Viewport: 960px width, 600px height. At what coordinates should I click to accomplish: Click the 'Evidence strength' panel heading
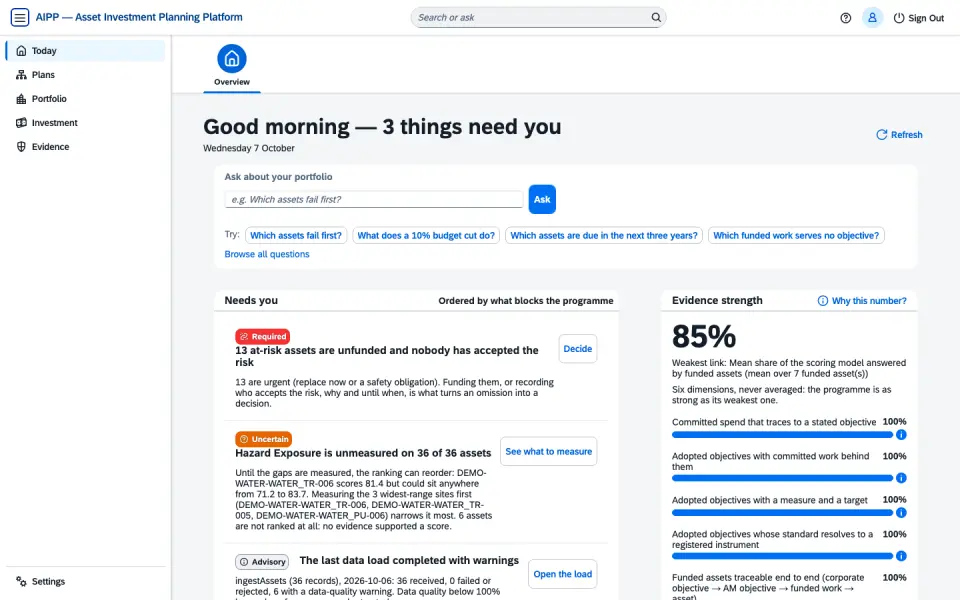tap(717, 301)
